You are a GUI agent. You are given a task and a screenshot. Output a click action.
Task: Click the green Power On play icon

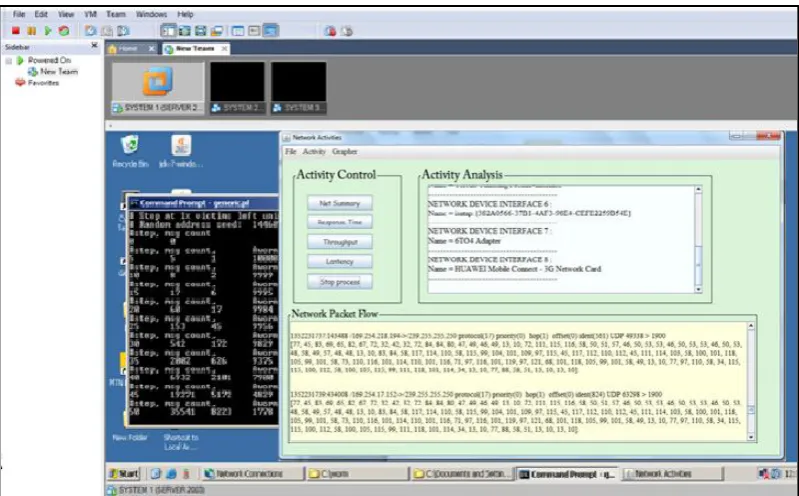coord(48,31)
